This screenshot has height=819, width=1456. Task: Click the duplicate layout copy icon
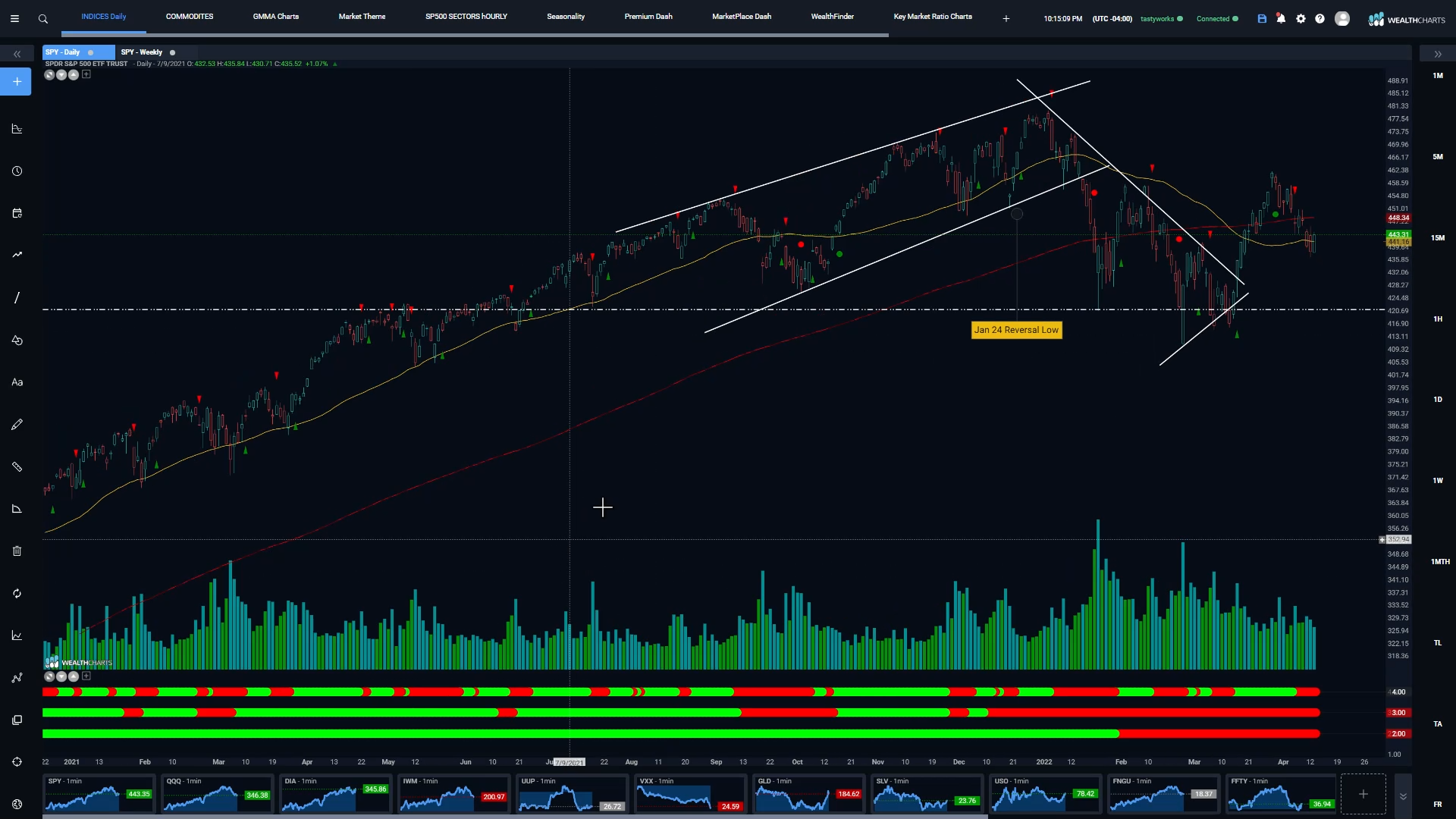coord(17,720)
